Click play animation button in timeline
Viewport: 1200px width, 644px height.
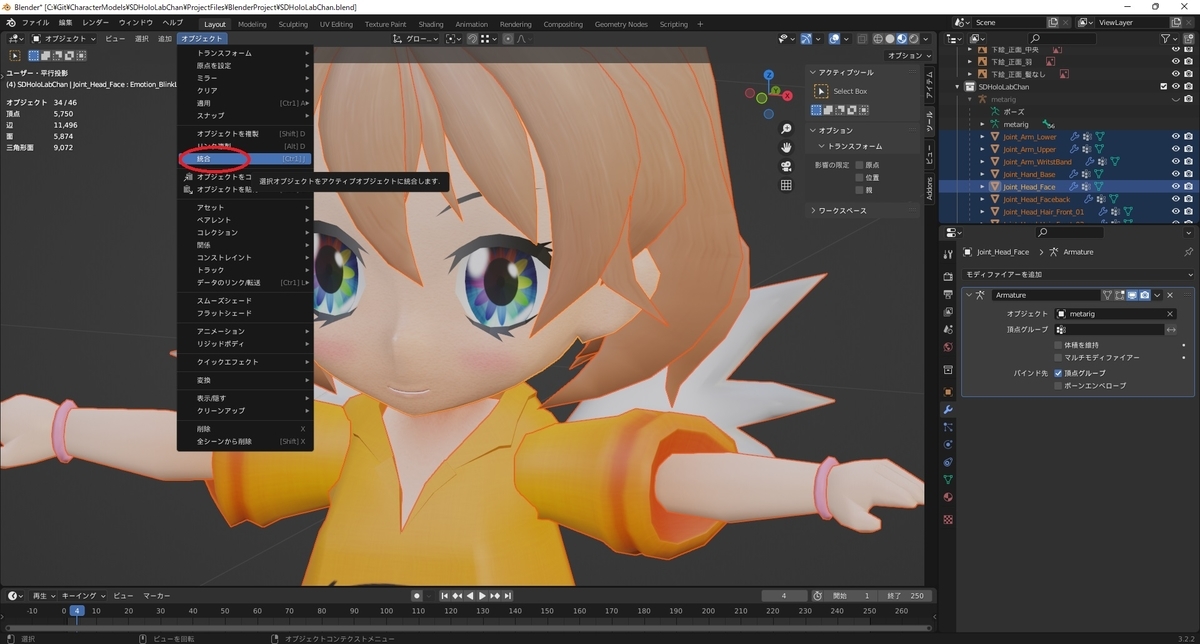482,596
